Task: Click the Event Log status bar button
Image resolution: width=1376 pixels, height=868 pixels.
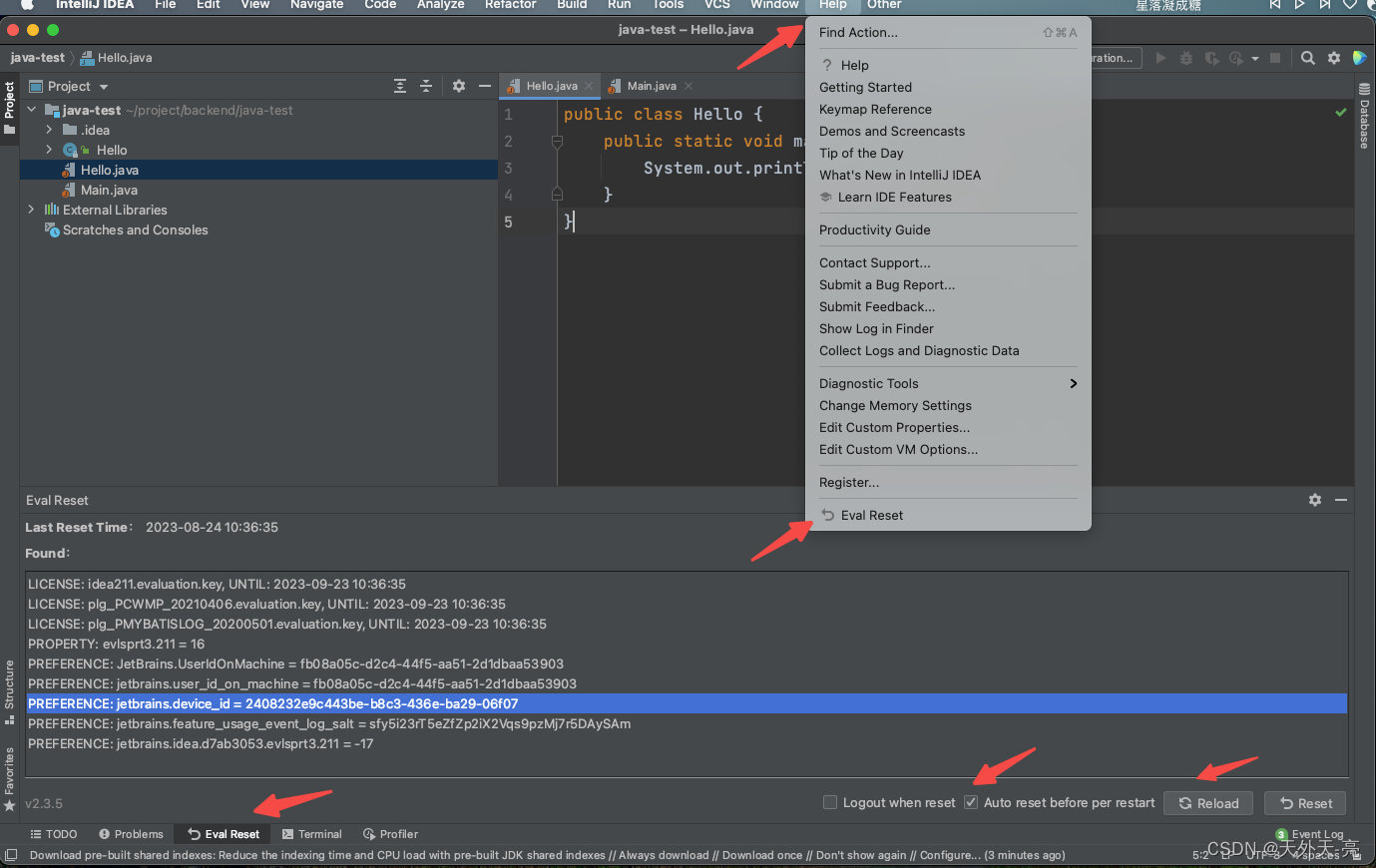Action: click(1309, 834)
